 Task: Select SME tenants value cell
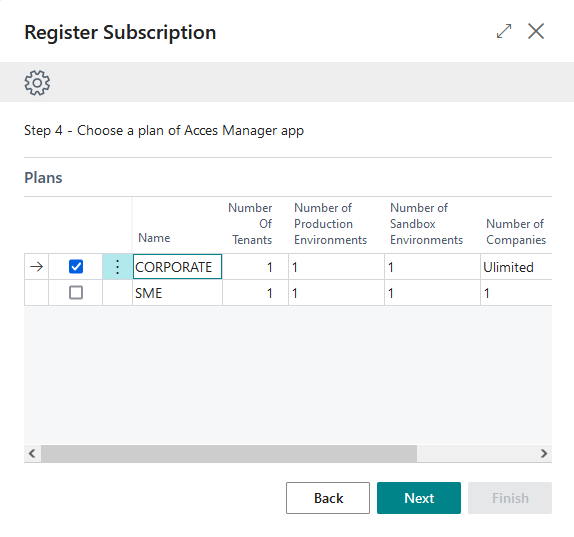coord(255,293)
